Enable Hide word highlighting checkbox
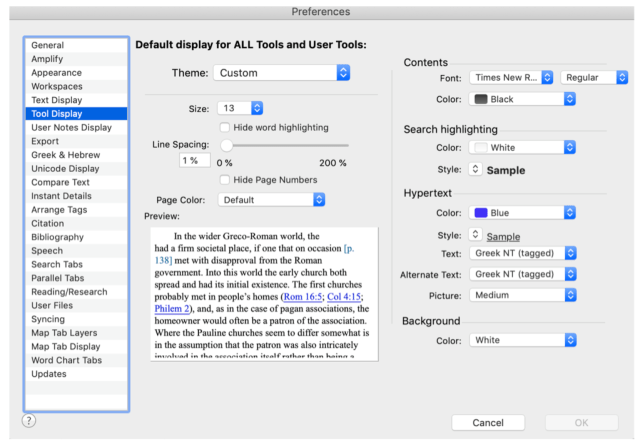Image resolution: width=640 pixels, height=446 pixels. point(224,127)
